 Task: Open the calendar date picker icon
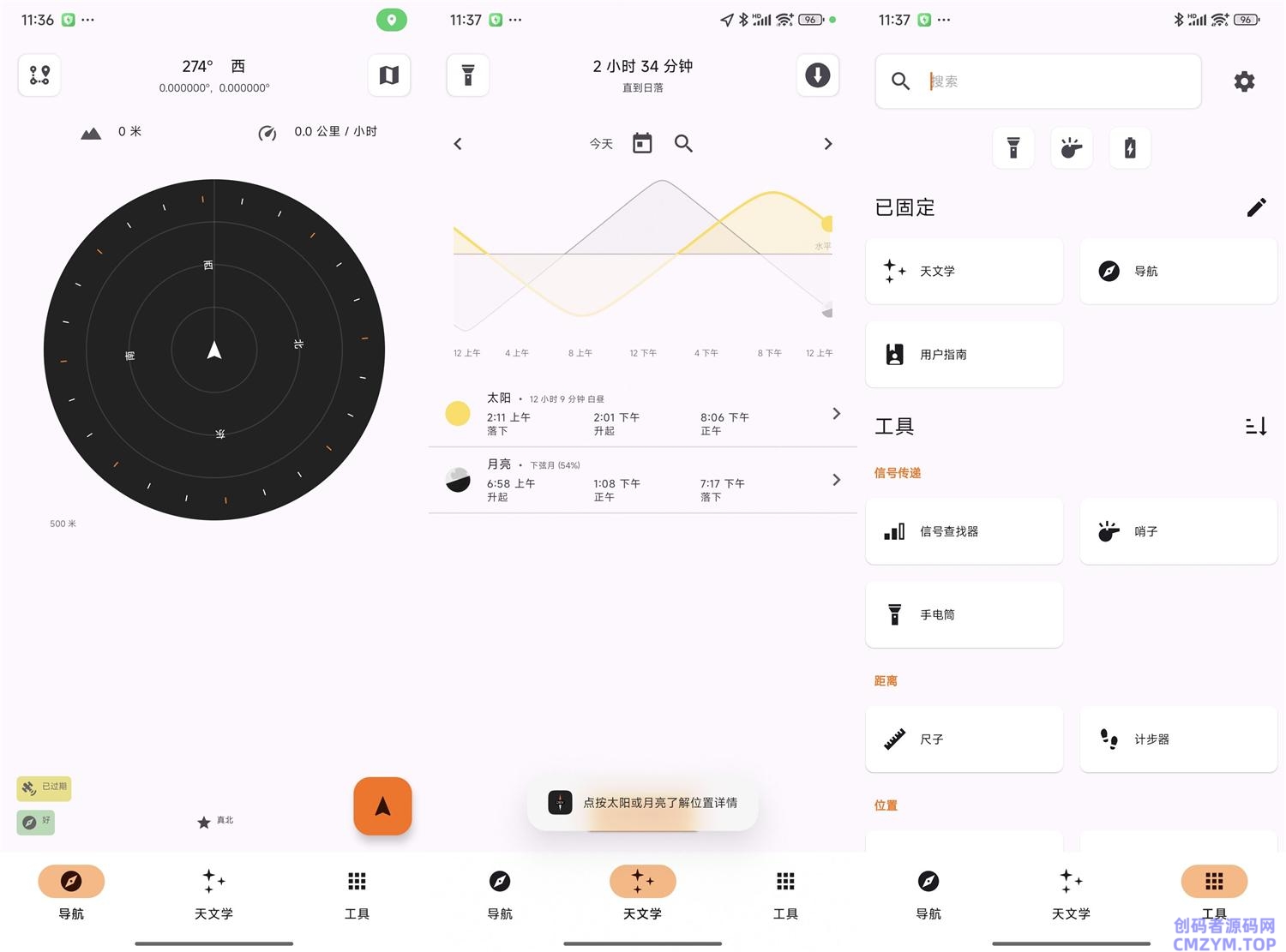(x=642, y=143)
